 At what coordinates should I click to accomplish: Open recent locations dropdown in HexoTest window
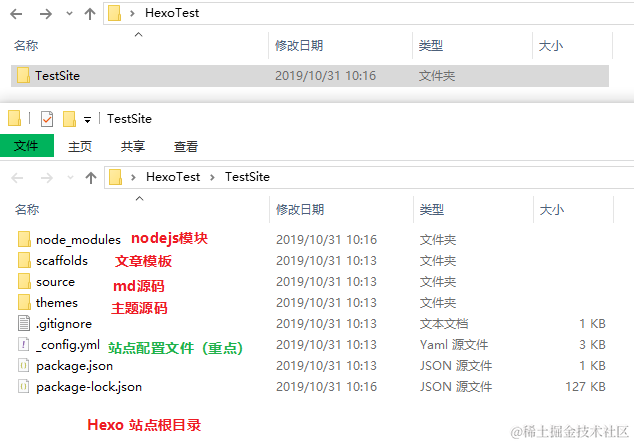70,14
